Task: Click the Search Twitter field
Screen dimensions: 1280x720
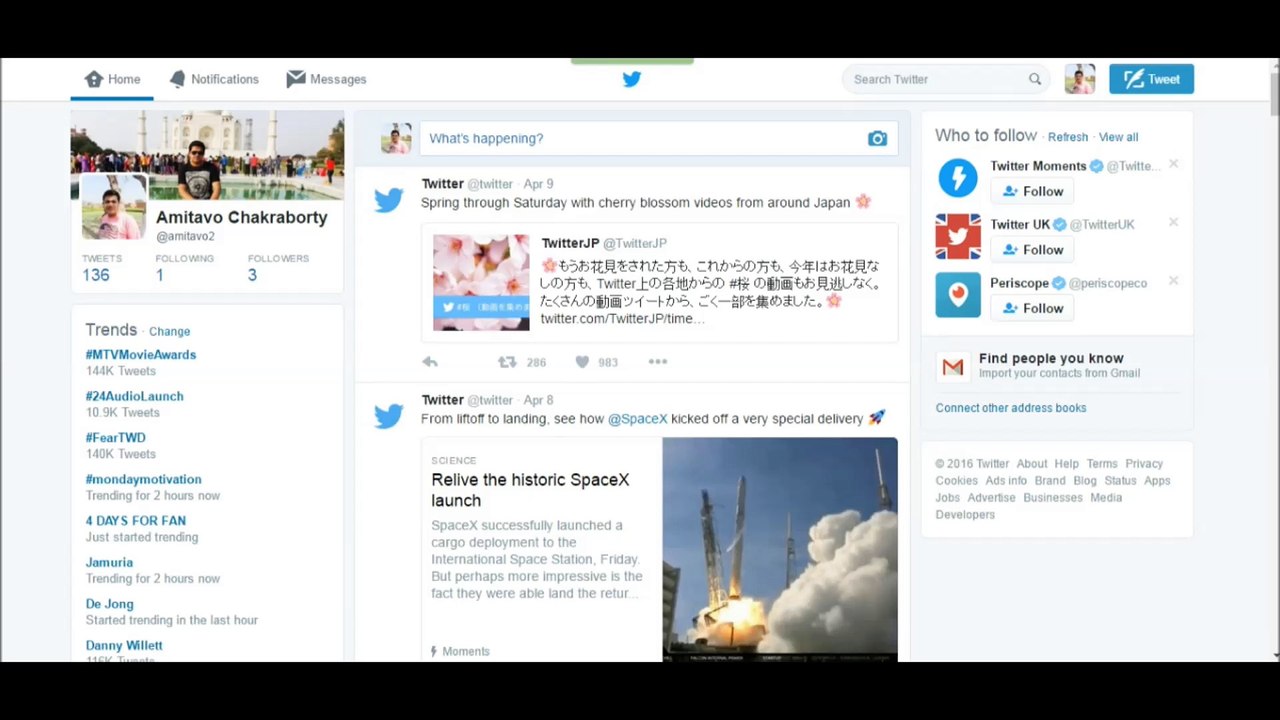Action: point(946,79)
